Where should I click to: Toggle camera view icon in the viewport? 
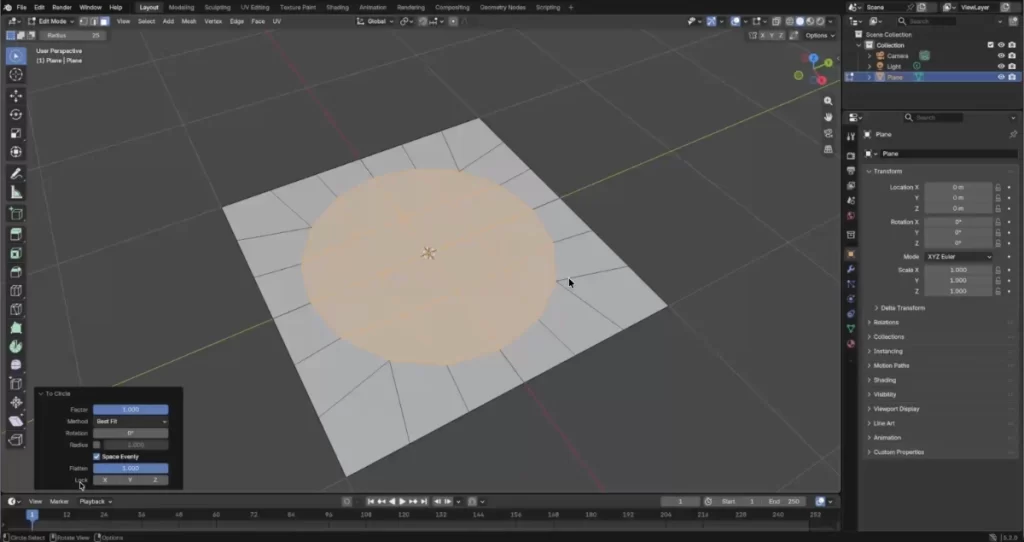tap(828, 133)
